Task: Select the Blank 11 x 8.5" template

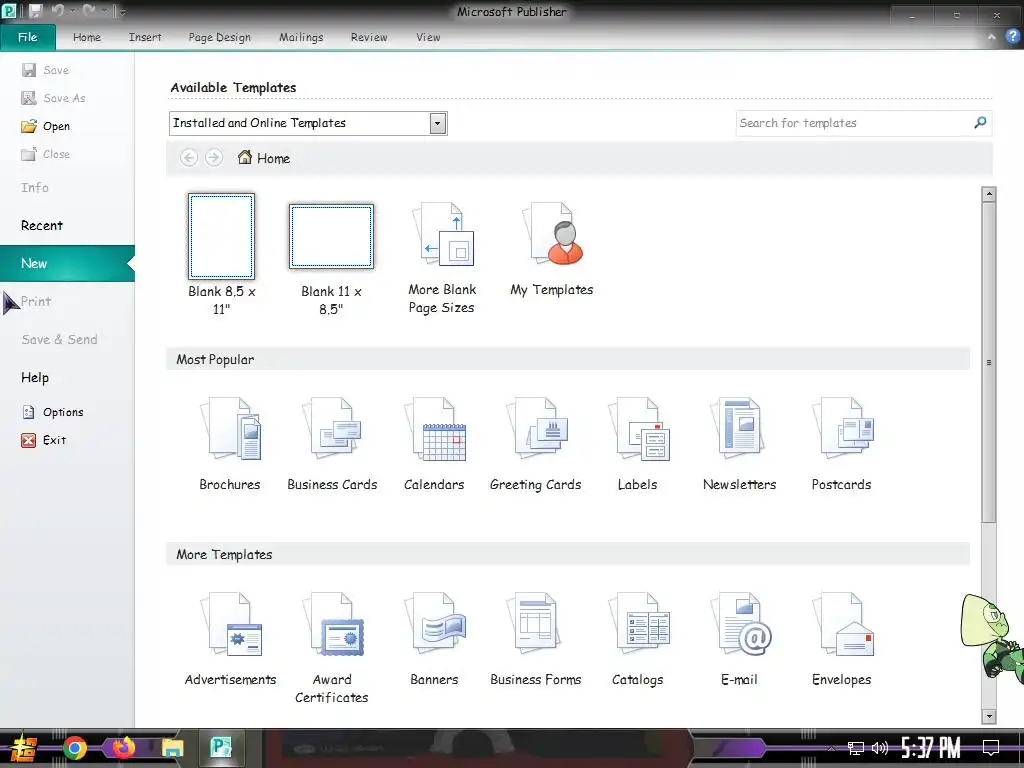Action: tap(331, 259)
